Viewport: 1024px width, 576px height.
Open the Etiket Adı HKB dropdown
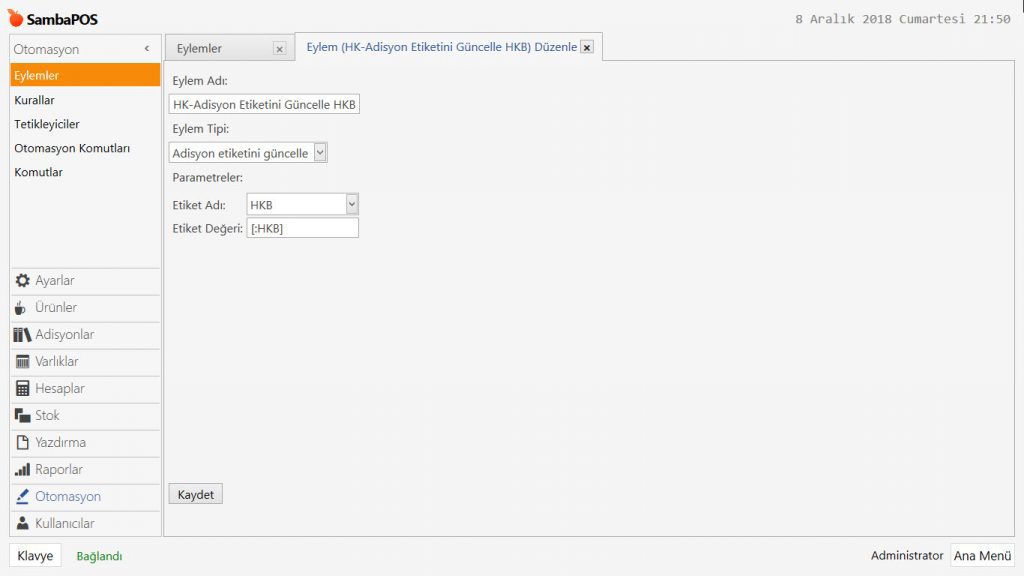(x=352, y=205)
